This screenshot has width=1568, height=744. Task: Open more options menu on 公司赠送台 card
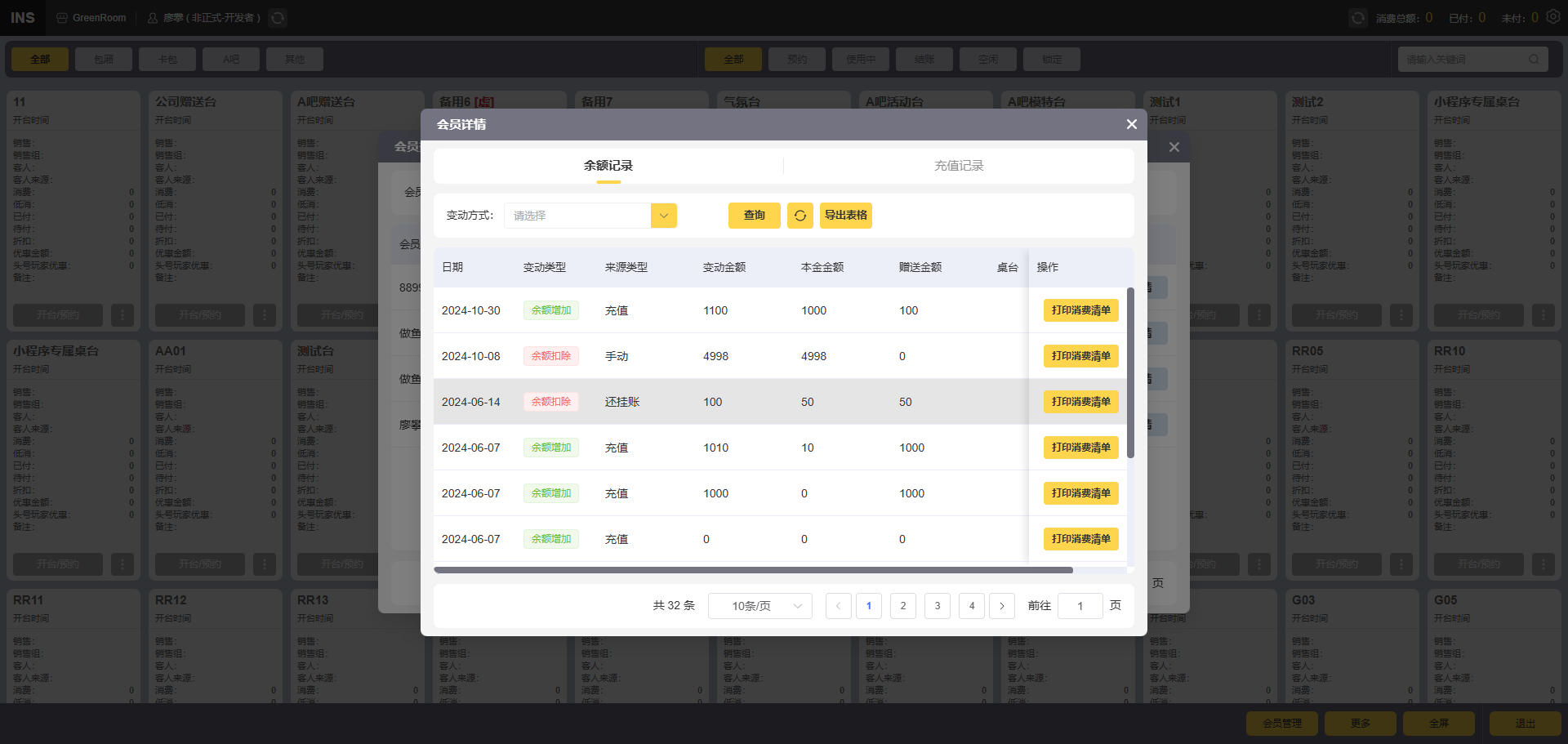265,315
